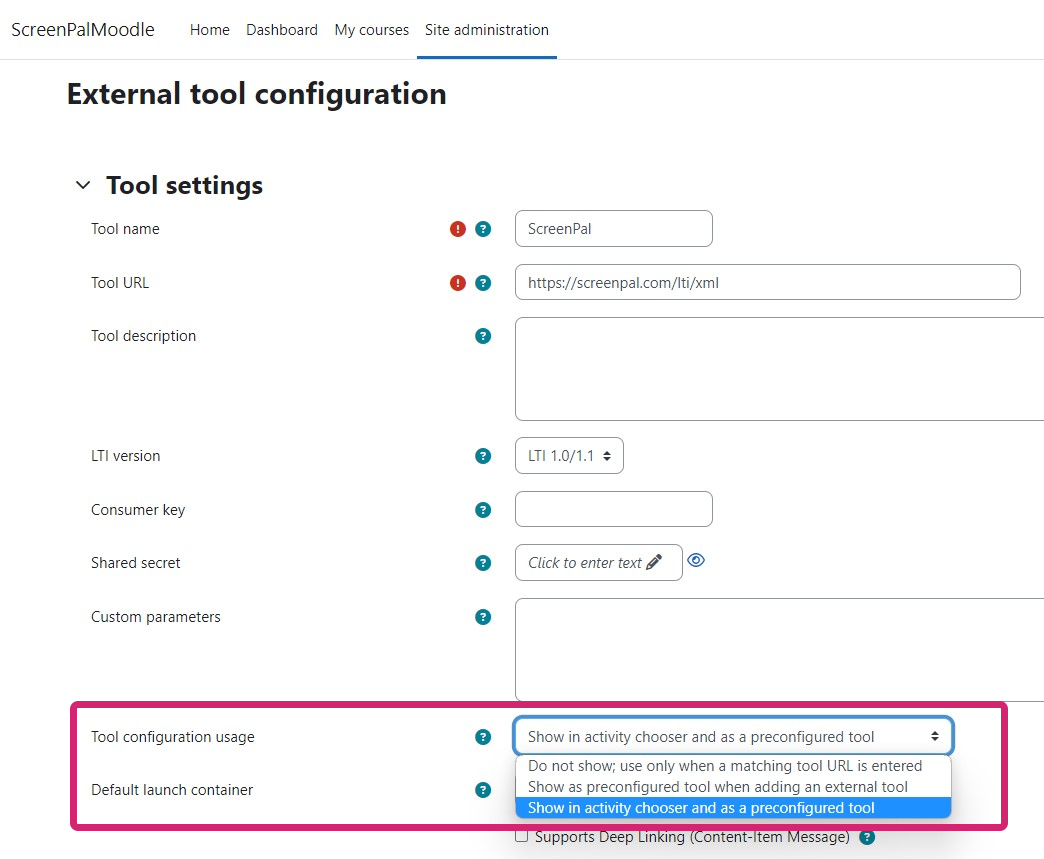Click the Consumer key input field

tap(614, 509)
